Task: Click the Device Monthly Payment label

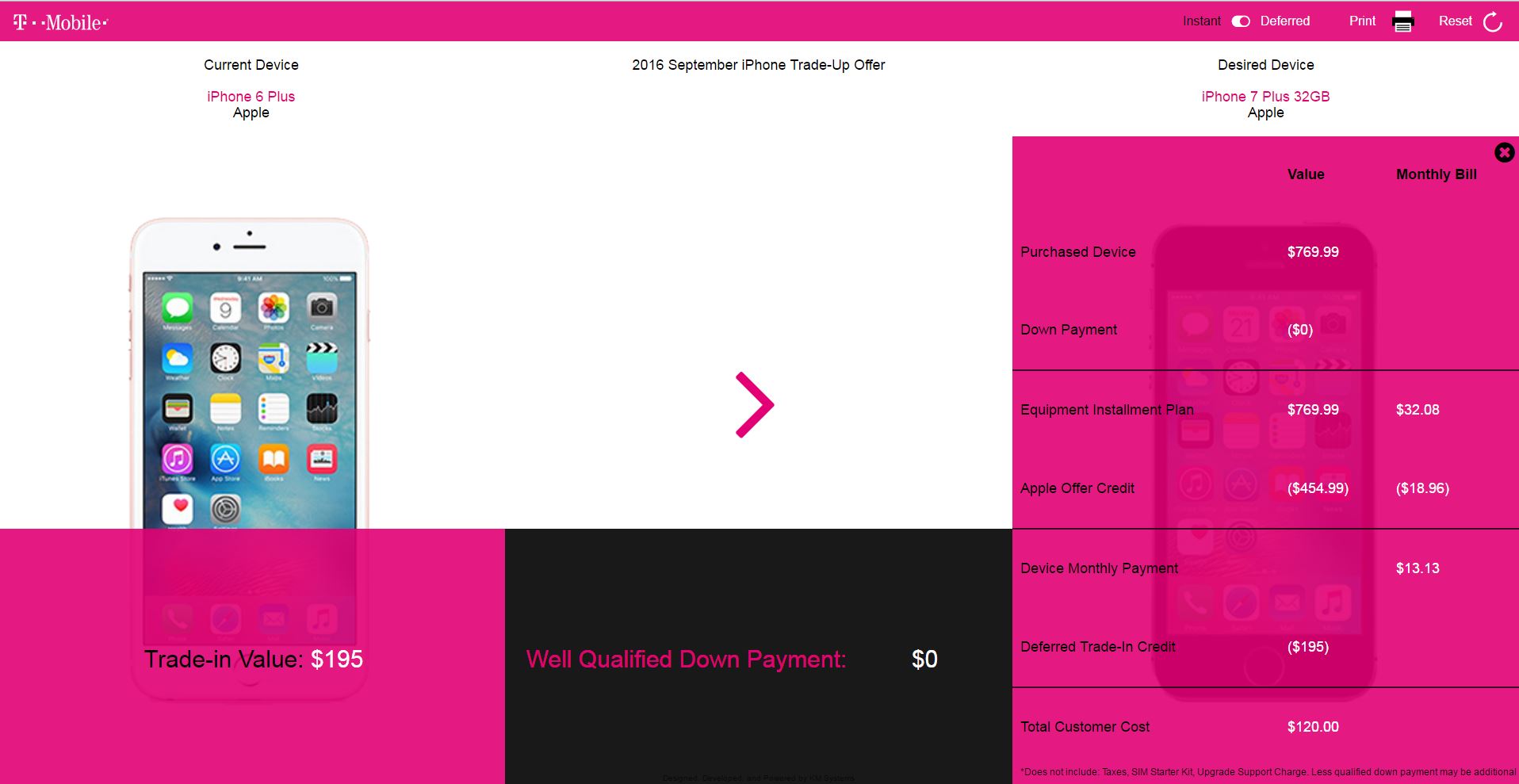Action: coord(1099,568)
